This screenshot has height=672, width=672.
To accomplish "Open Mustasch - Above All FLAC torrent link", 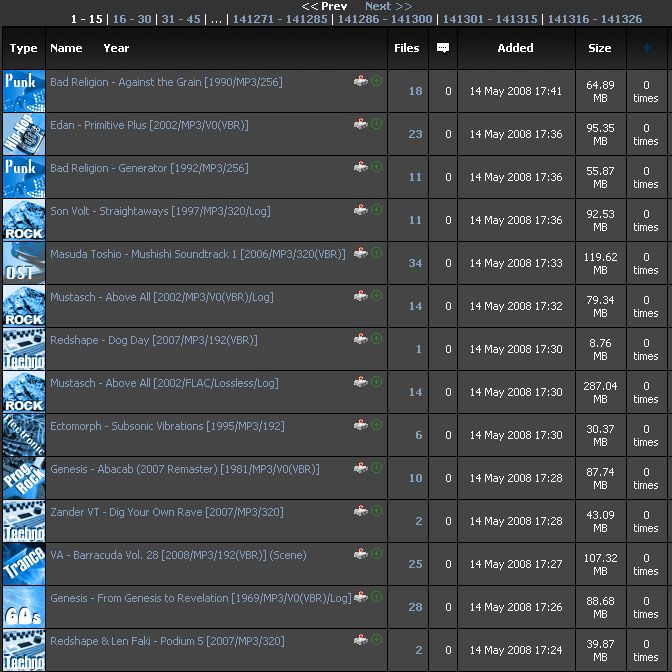I will coord(164,383).
